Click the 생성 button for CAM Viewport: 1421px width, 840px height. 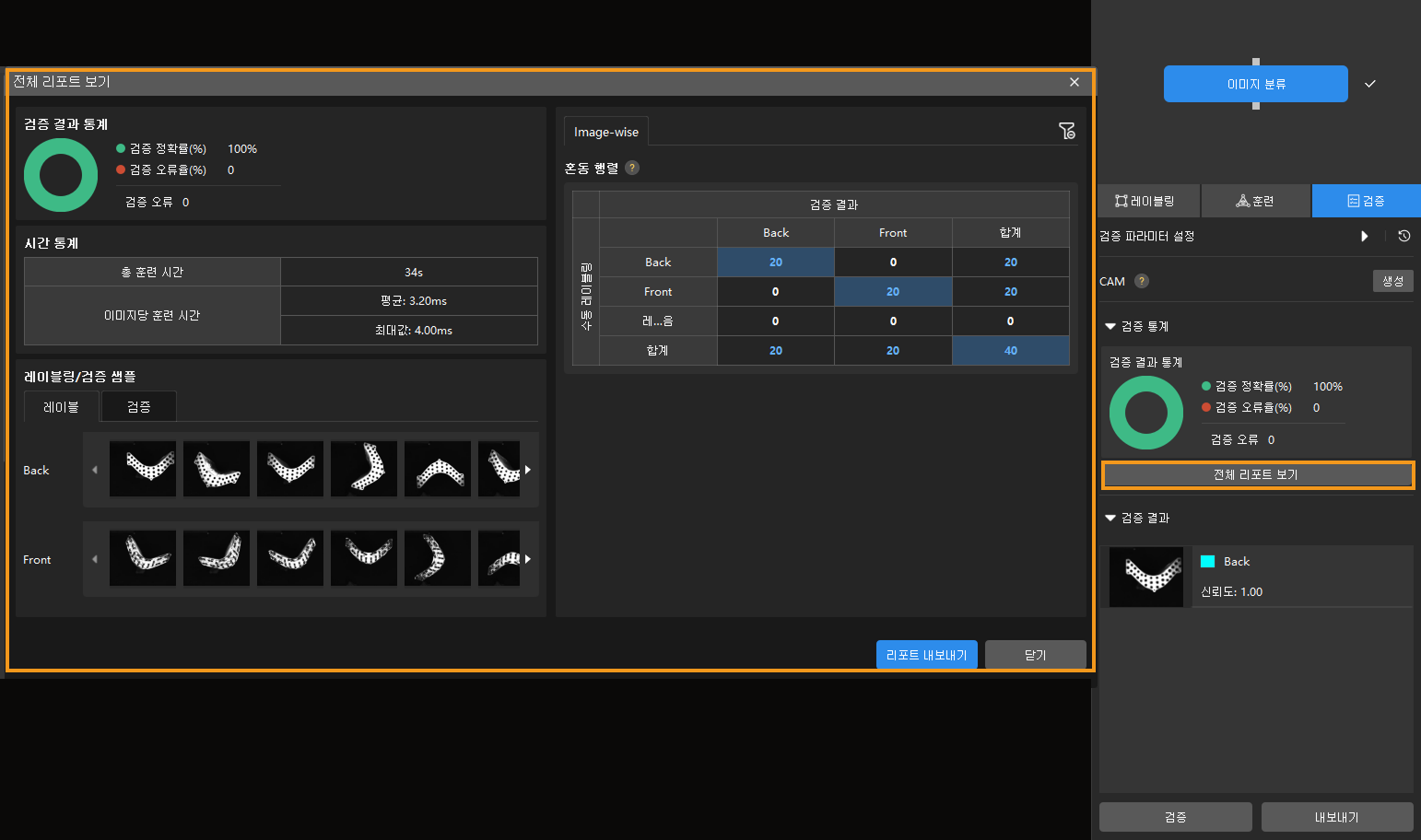coord(1392,281)
